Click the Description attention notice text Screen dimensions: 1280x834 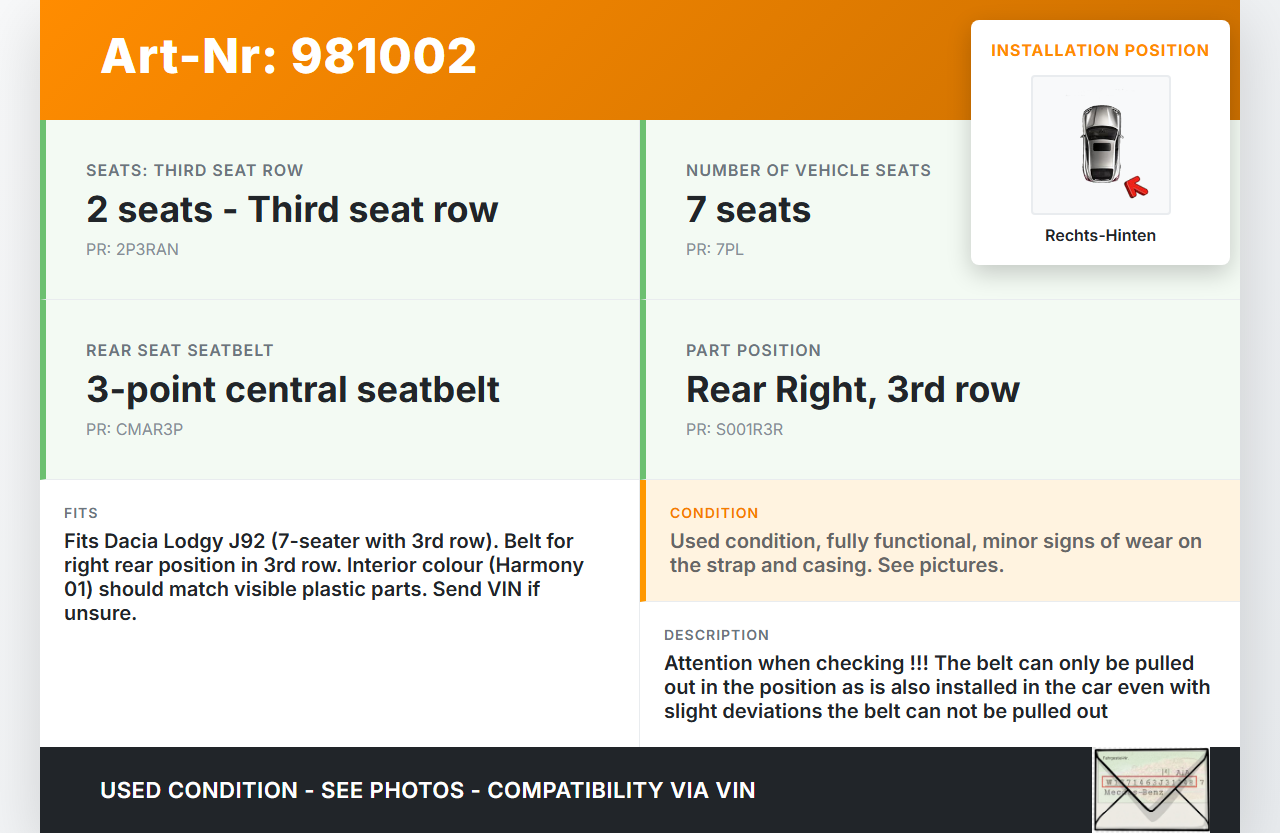pos(937,687)
